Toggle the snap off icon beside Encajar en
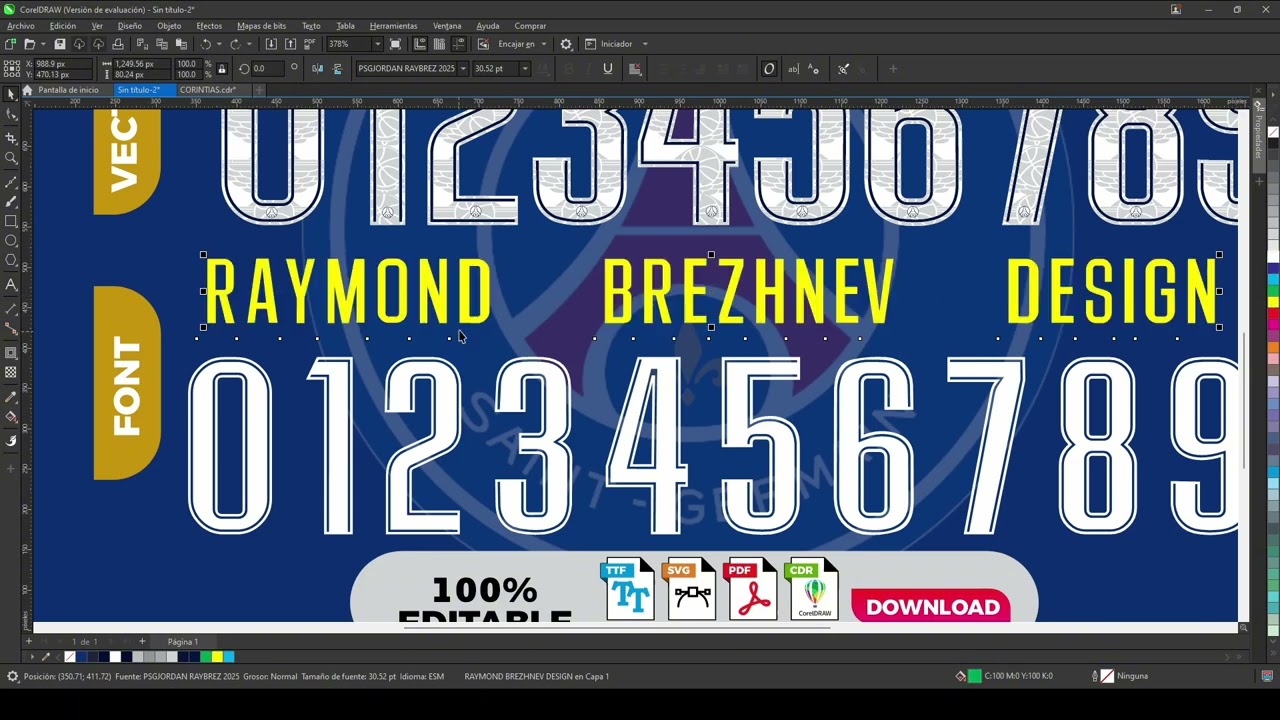 pyautogui.click(x=484, y=44)
